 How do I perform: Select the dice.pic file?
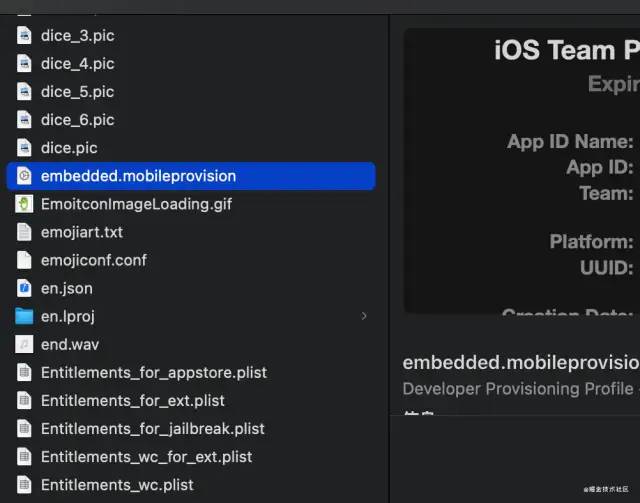pos(191,148)
